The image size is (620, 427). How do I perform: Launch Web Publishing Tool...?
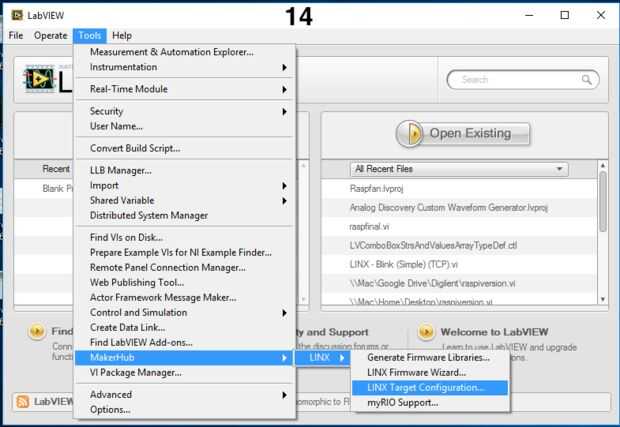tap(185, 283)
